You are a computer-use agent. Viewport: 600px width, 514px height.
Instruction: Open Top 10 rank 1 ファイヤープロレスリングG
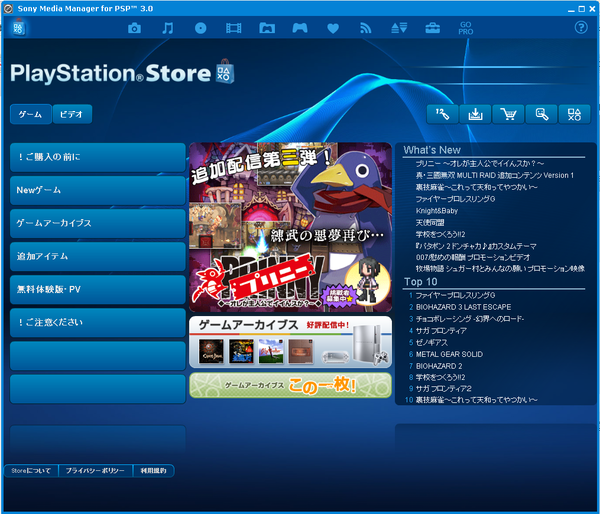coord(455,295)
